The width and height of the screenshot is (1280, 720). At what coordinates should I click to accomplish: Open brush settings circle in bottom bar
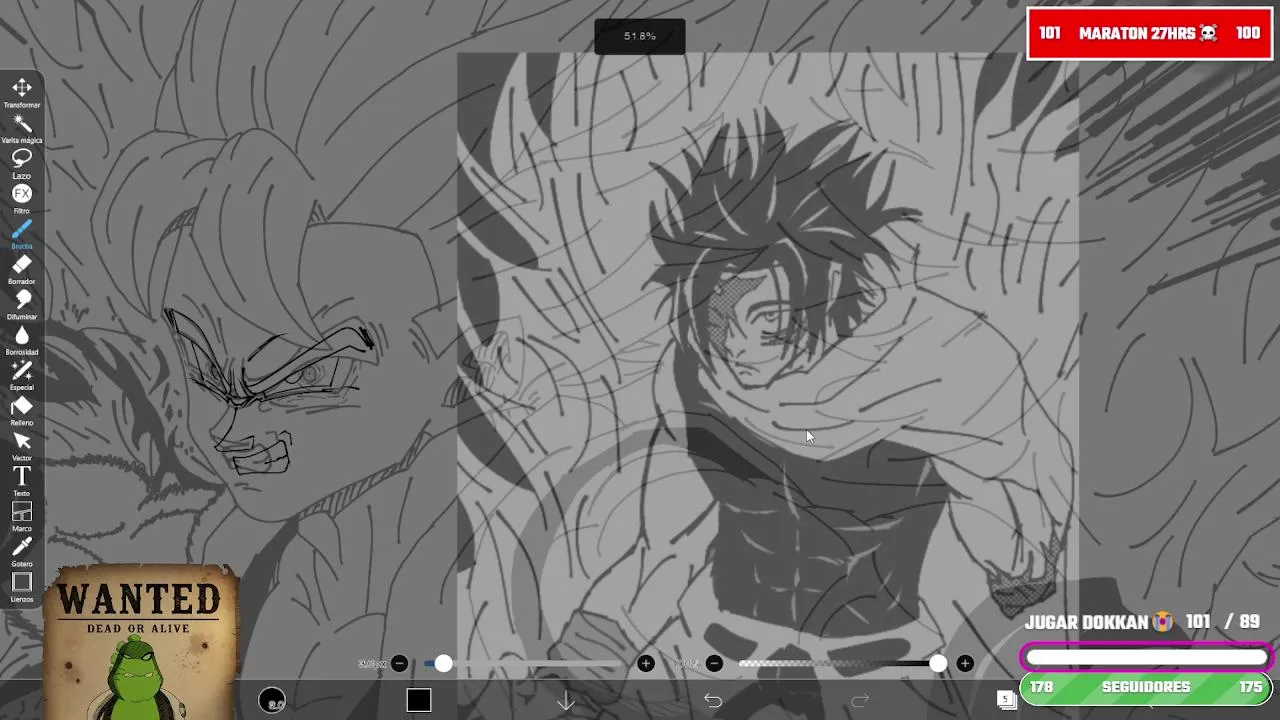point(272,701)
